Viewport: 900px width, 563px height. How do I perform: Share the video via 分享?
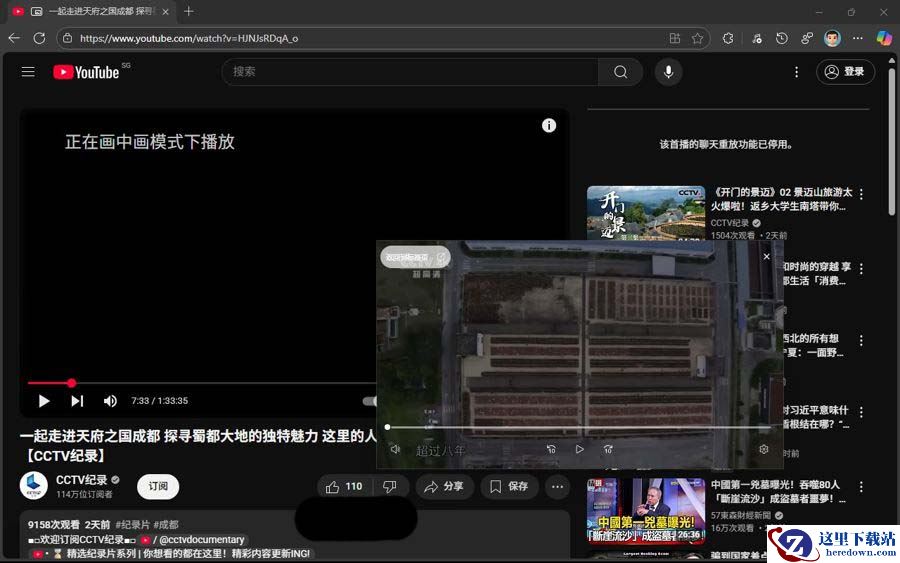444,487
